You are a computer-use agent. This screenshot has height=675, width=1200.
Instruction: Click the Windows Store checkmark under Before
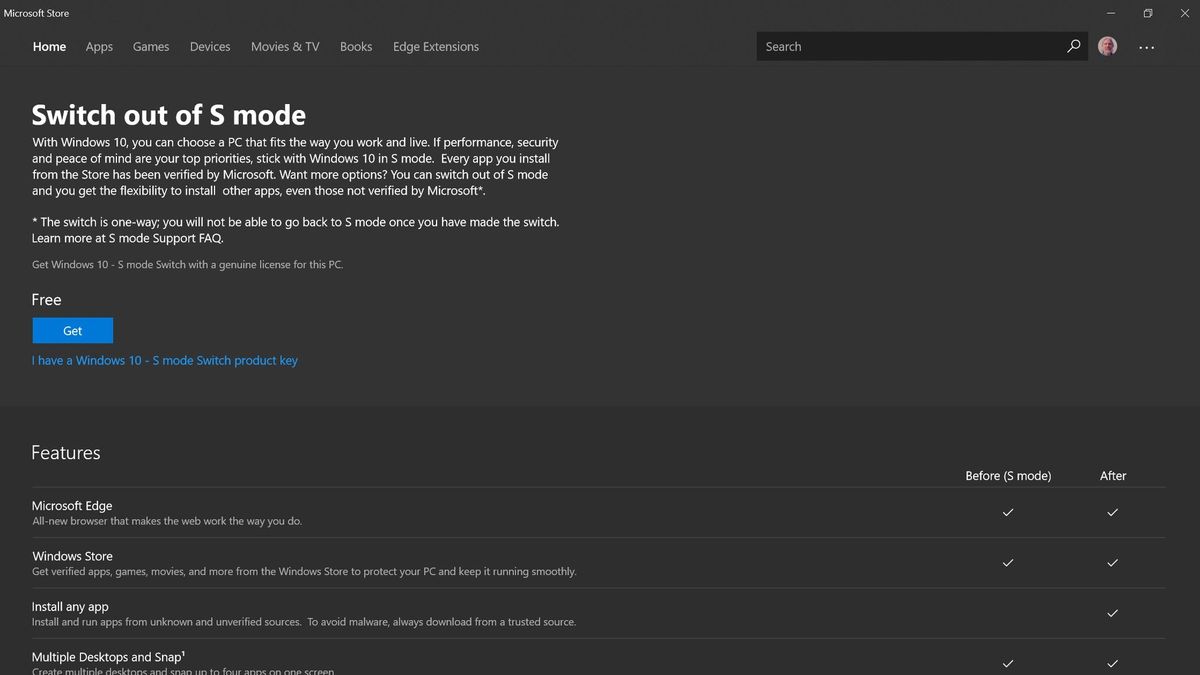click(x=1007, y=563)
